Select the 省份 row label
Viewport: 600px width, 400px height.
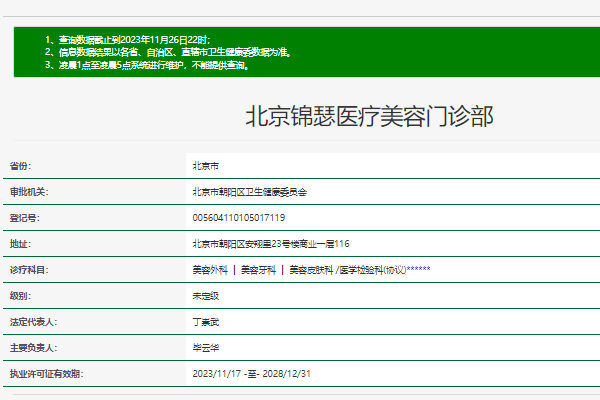[21, 166]
